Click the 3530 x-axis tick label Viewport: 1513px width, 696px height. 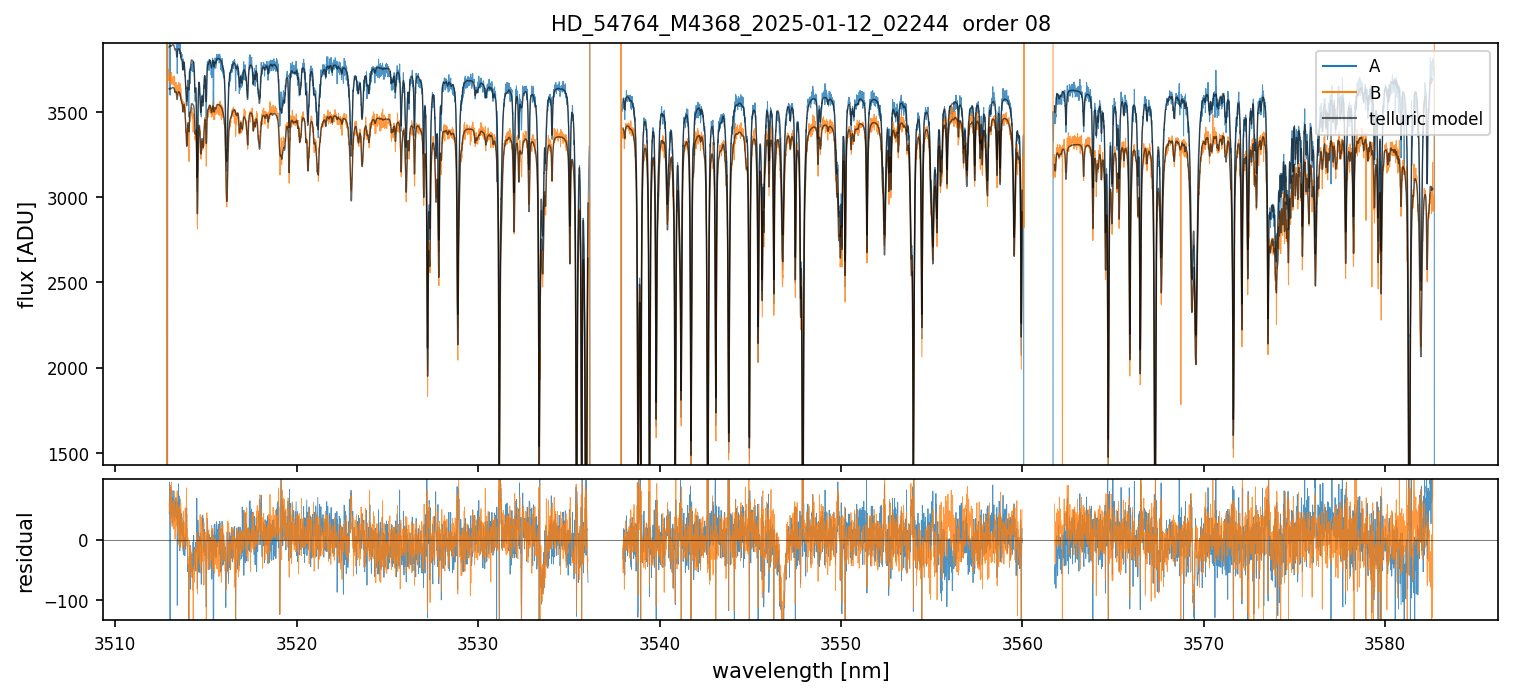click(x=478, y=641)
